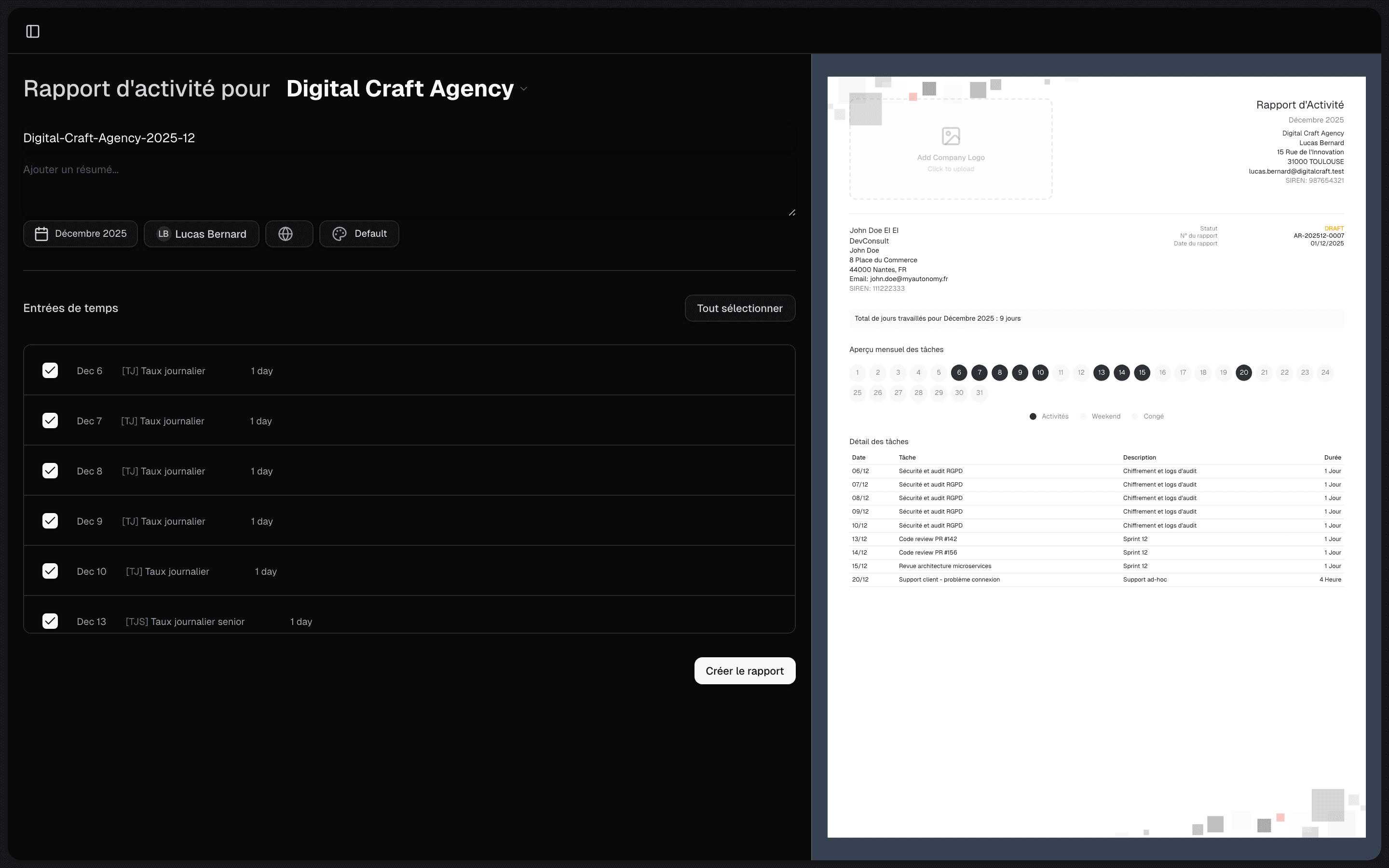Click the Add Company Logo image icon

[x=951, y=136]
